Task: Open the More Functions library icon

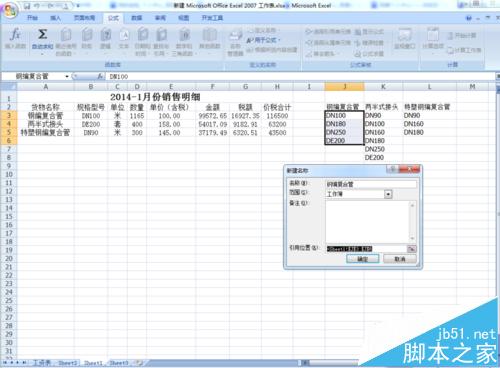Action: [209, 35]
